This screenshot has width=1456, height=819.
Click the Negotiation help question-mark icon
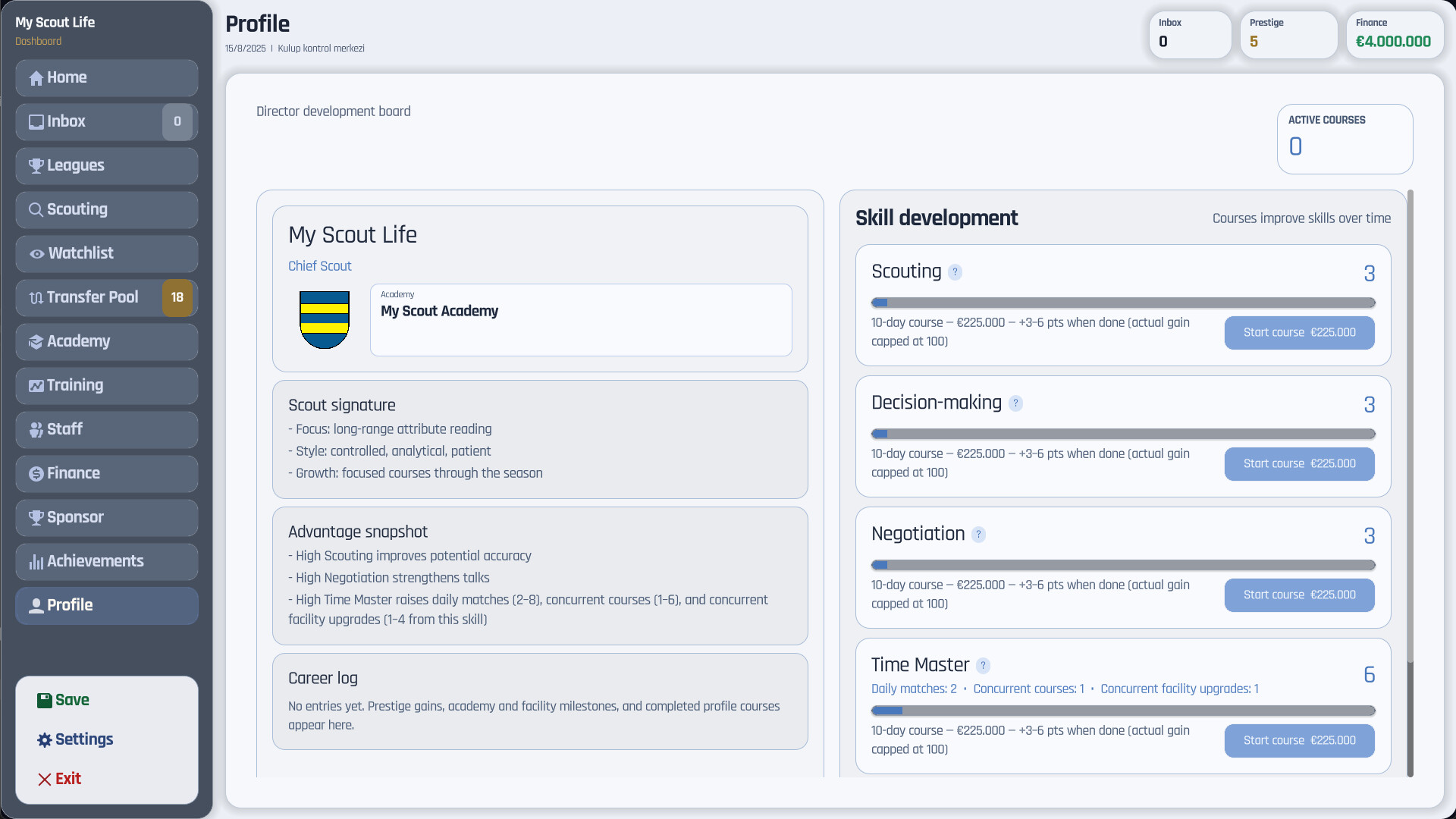click(978, 535)
